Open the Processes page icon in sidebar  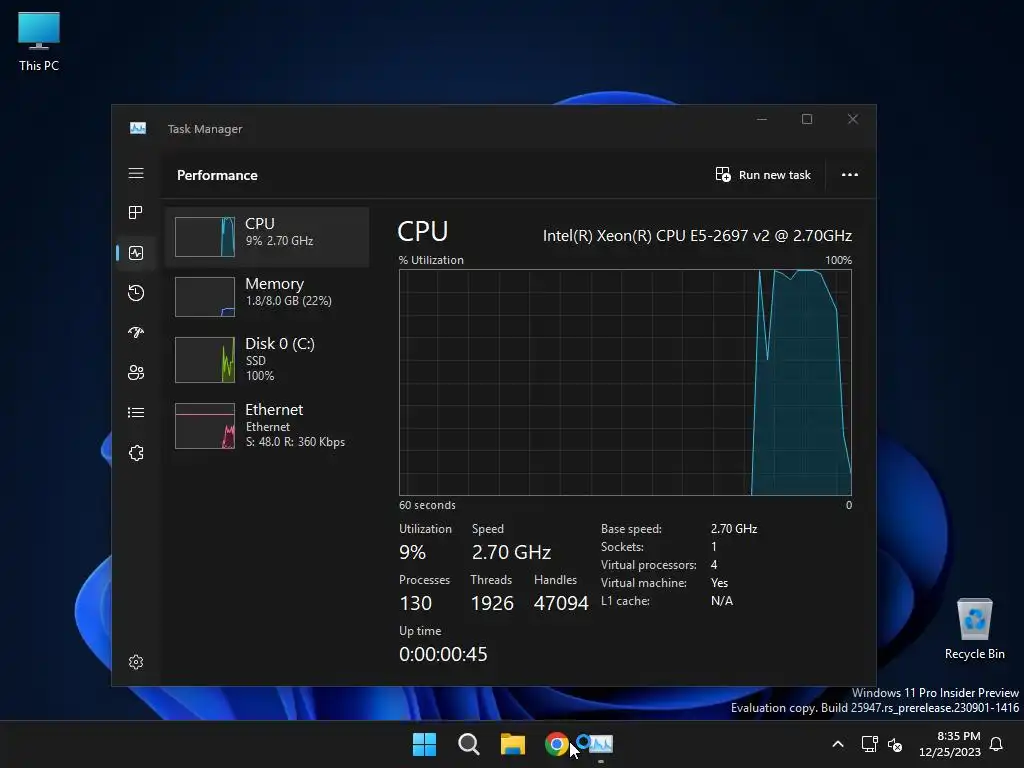(136, 212)
